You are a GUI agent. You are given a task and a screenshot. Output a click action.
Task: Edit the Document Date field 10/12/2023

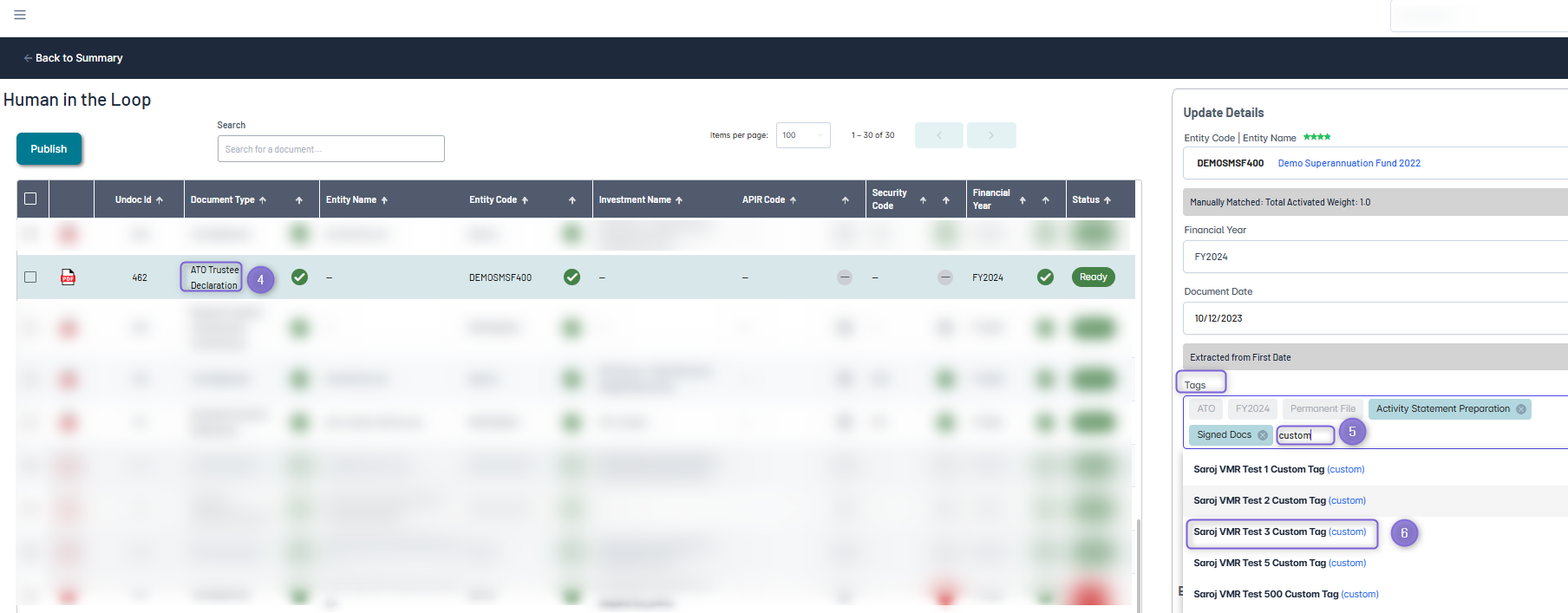tap(1375, 318)
